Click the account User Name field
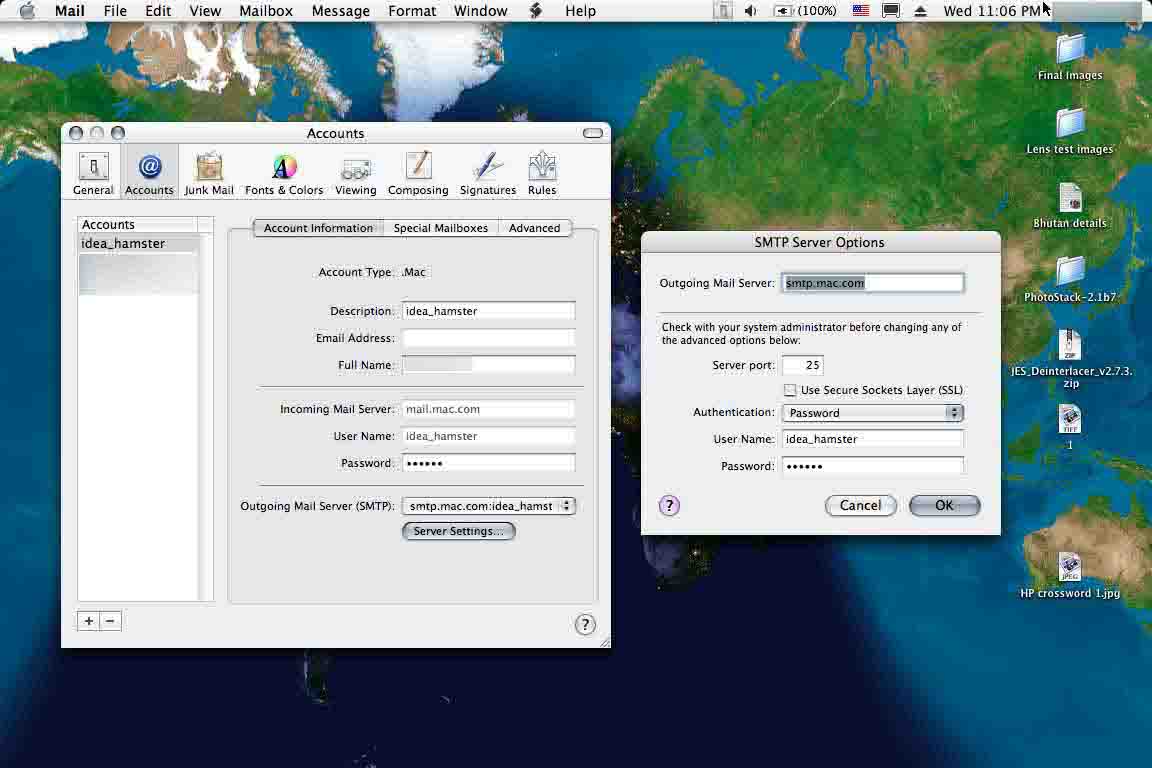The height and width of the screenshot is (768, 1152). 489,437
